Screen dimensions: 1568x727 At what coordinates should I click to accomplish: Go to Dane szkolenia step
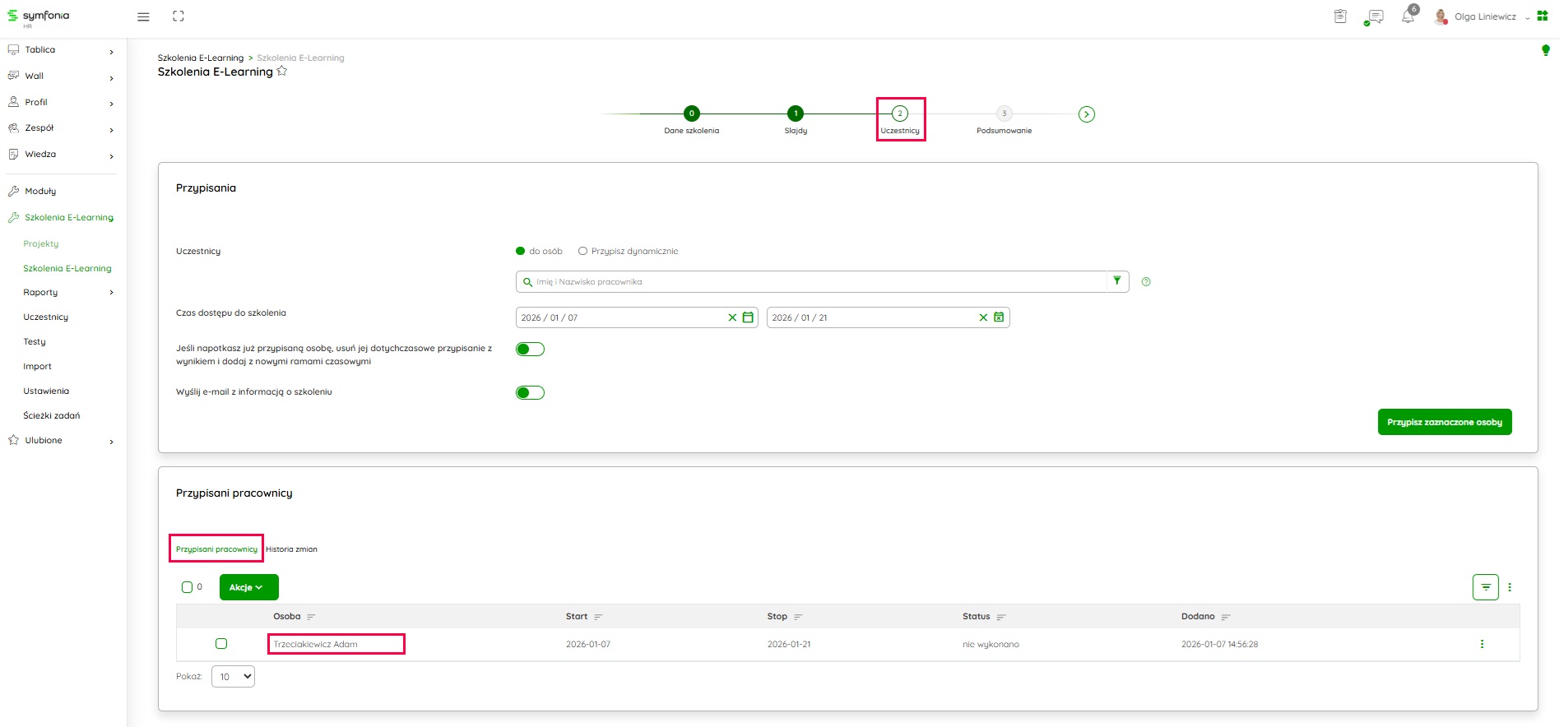point(692,114)
